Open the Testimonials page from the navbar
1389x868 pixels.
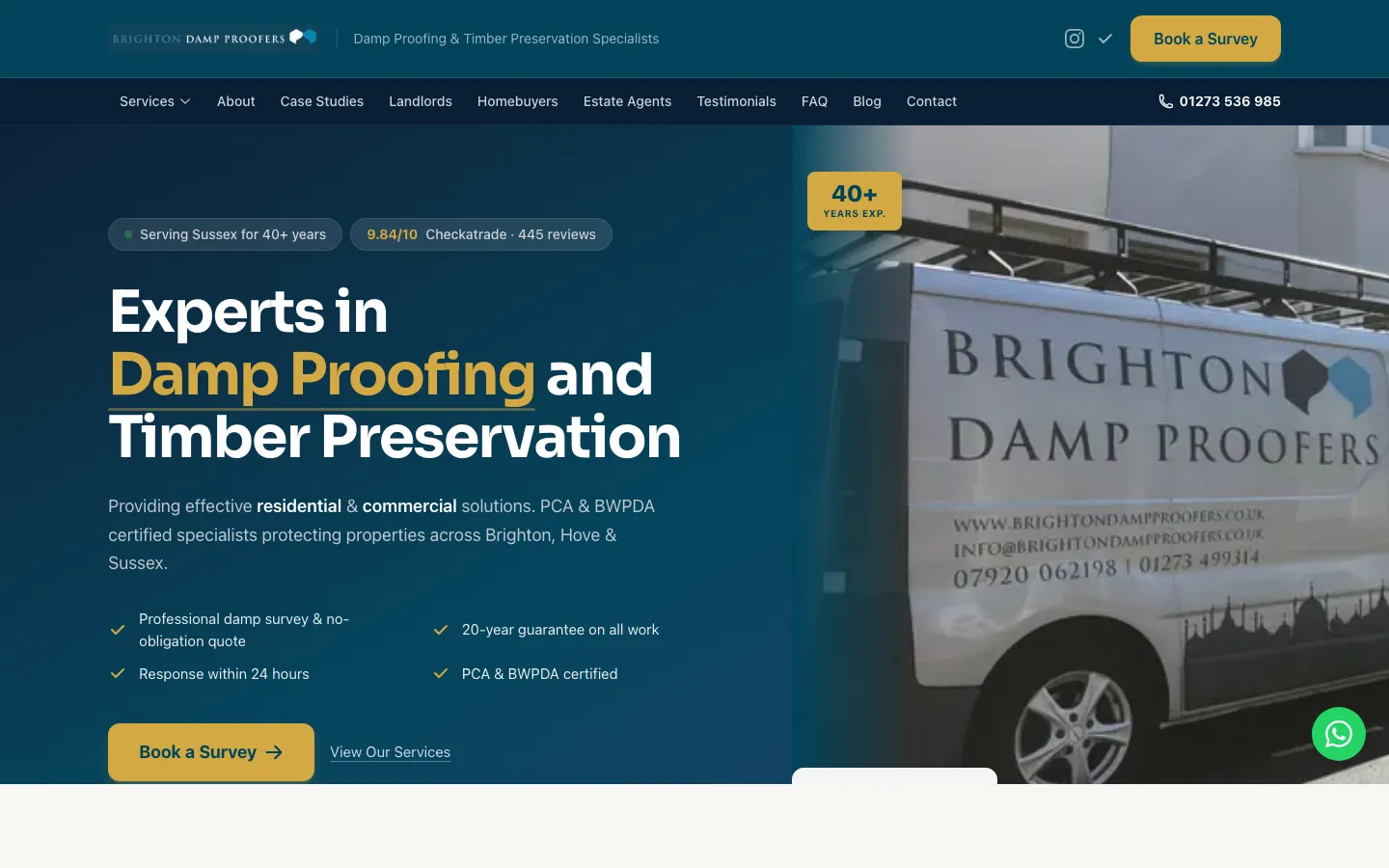736,101
